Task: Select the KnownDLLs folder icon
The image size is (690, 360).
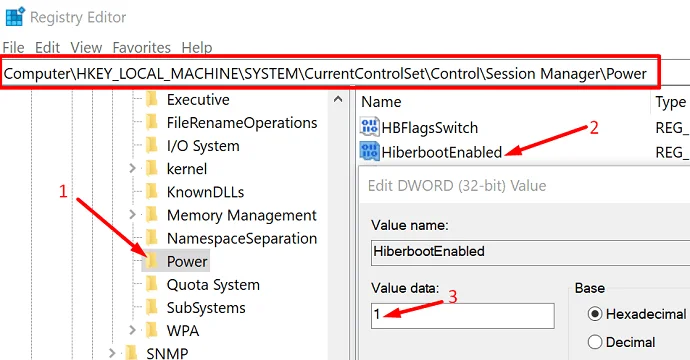Action: tap(152, 192)
